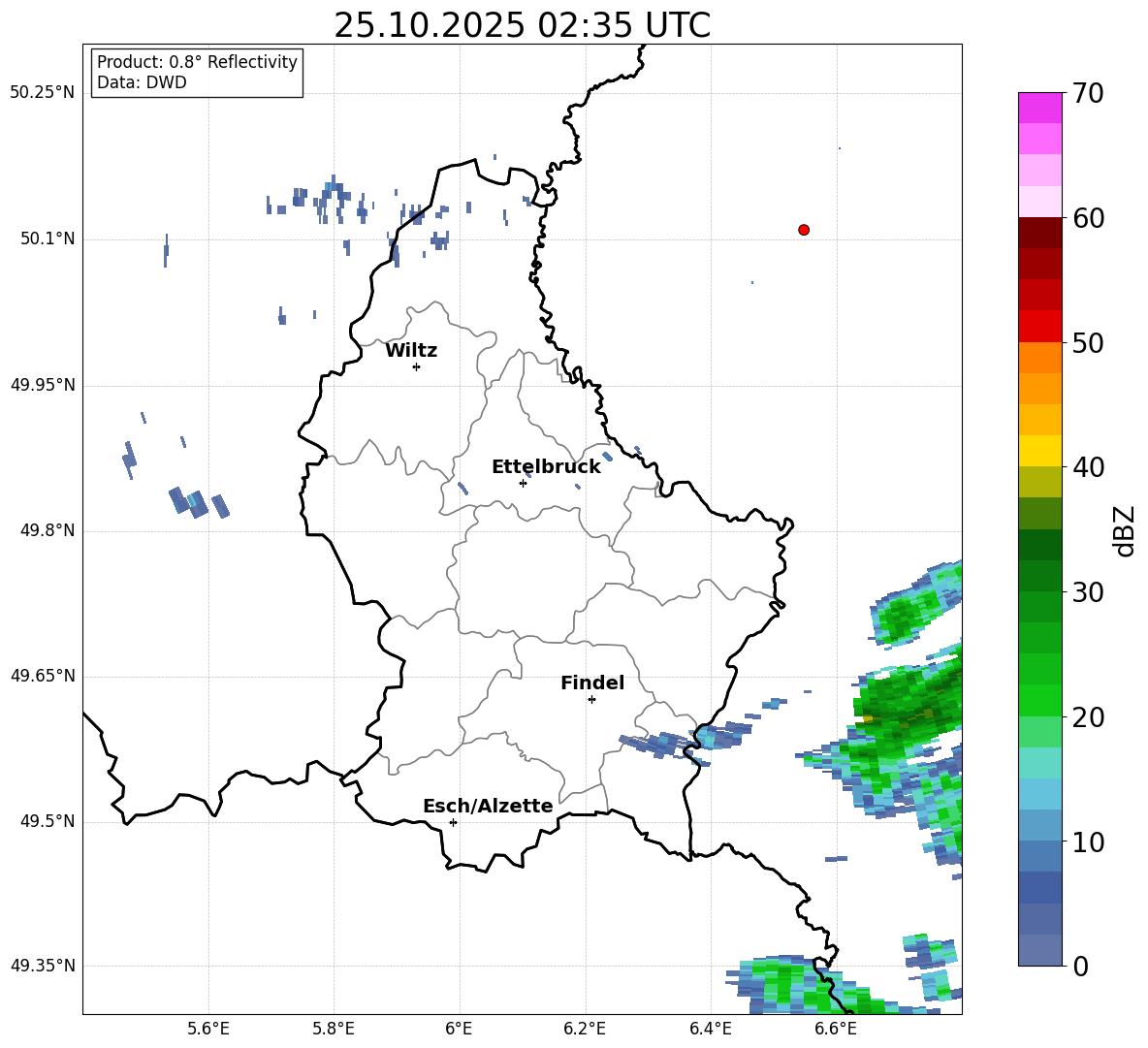Pick the dark red 60 dBZ band

1039,233
